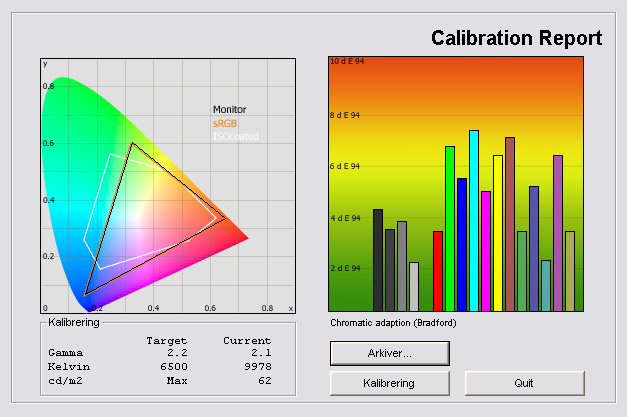627x417 pixels.
Task: Click the Arkiver... button
Action: coord(389,353)
